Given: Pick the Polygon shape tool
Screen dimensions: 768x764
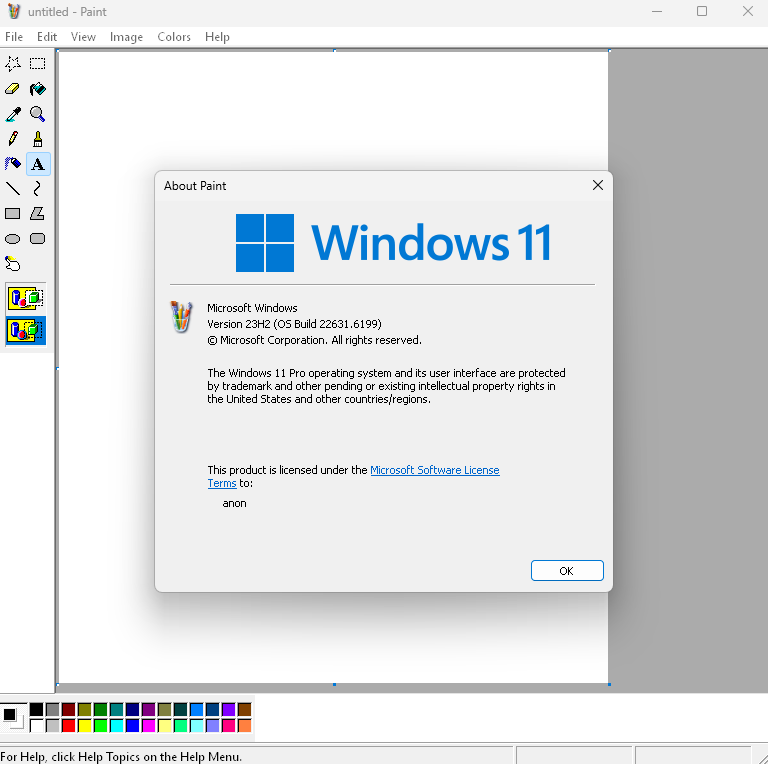Looking at the screenshot, I should 38,214.
